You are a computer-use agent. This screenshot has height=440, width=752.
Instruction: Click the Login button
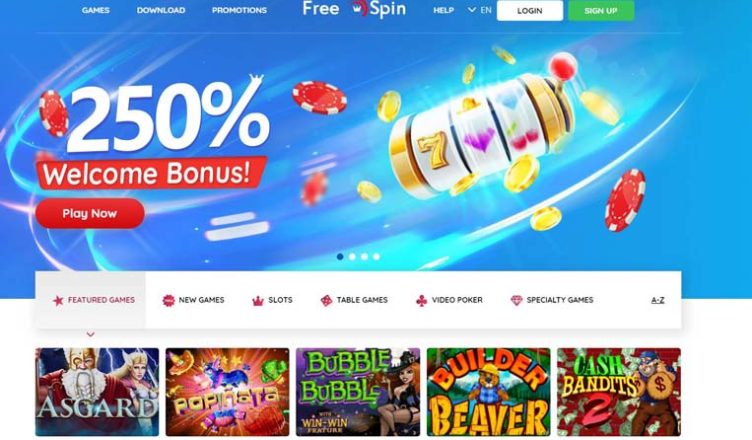click(x=530, y=11)
